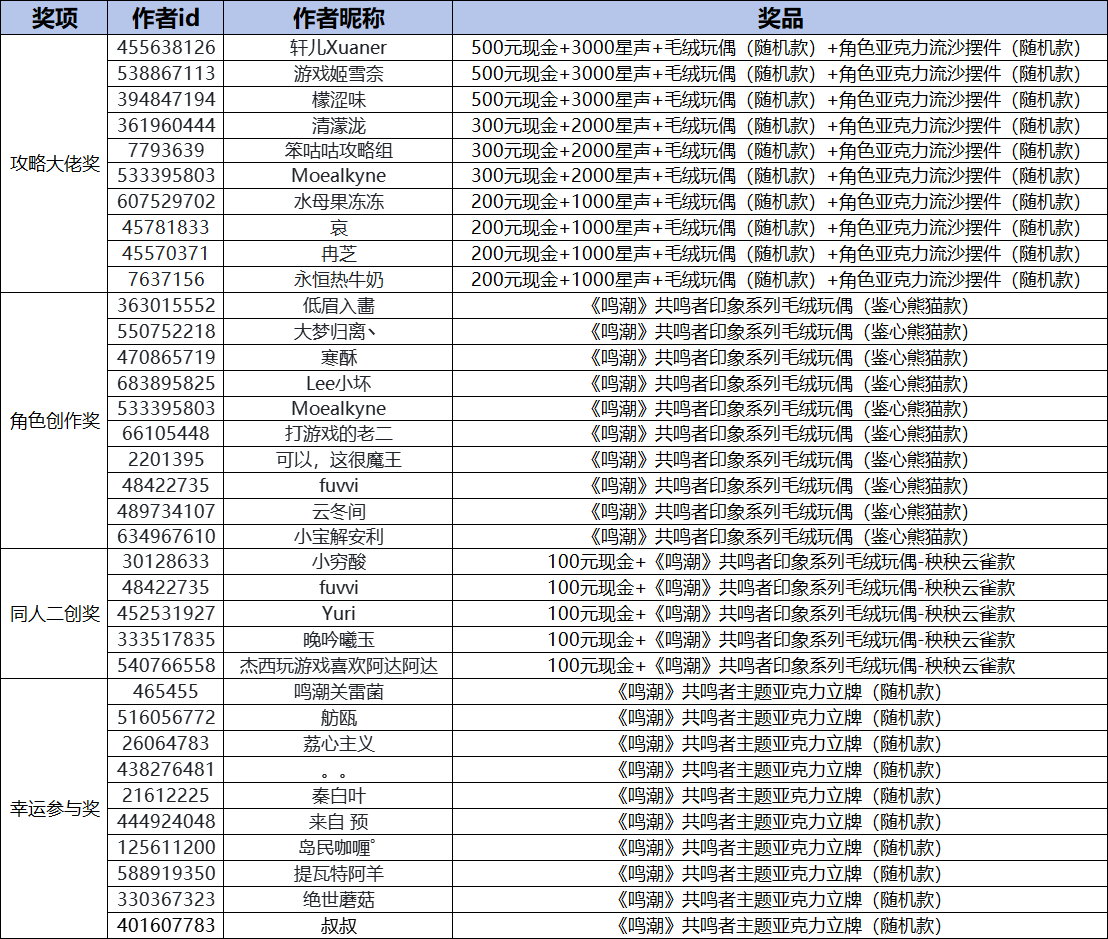Click author id 455638126
This screenshot has height=939, width=1108.
click(x=166, y=47)
